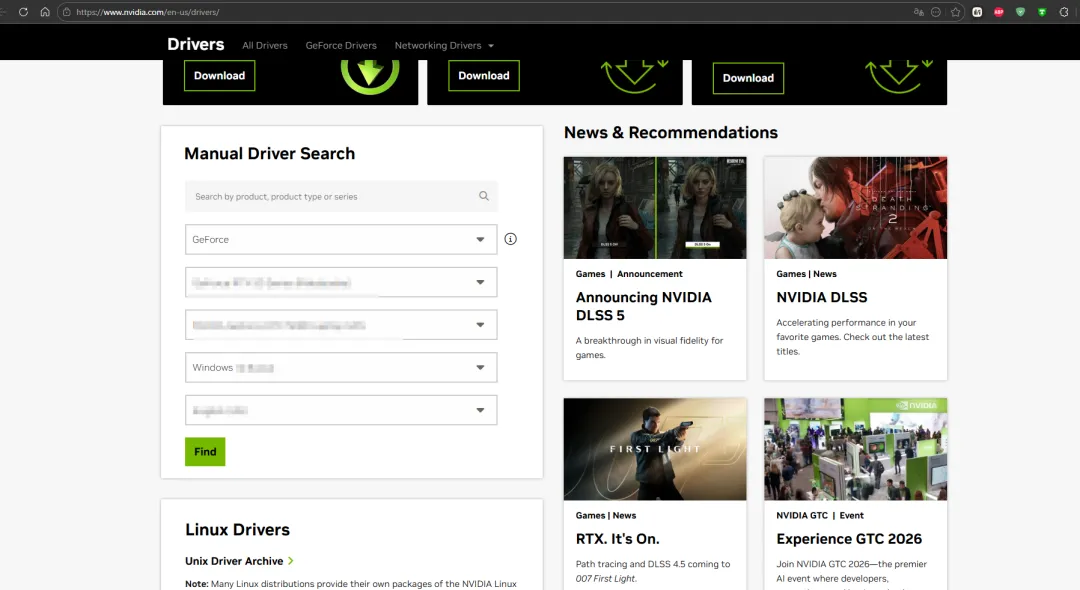Screen dimensions: 1080x590
Task: Open the DLSS 5 comparison thumbnail
Action: 655,208
